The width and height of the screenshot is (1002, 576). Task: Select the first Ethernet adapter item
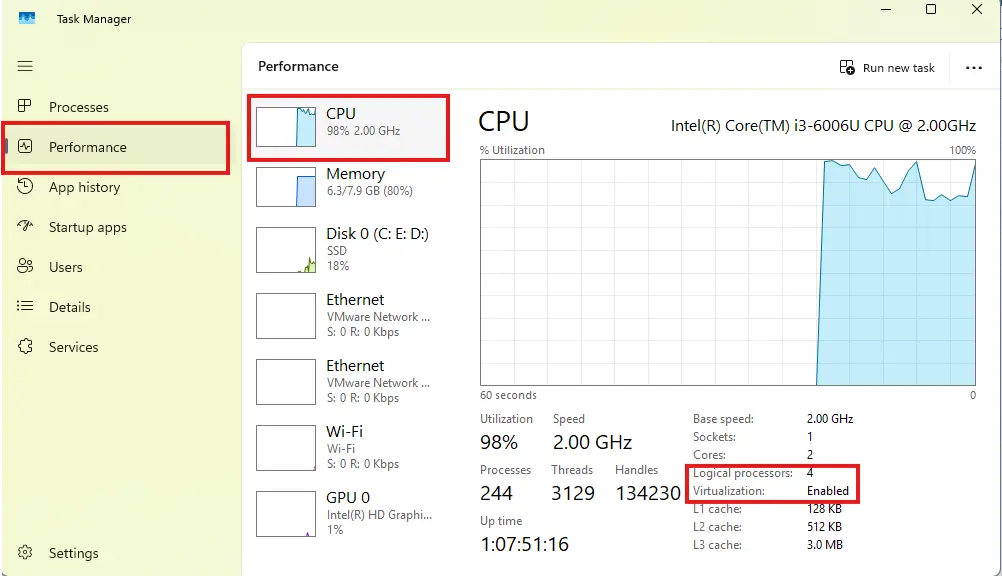[x=347, y=315]
